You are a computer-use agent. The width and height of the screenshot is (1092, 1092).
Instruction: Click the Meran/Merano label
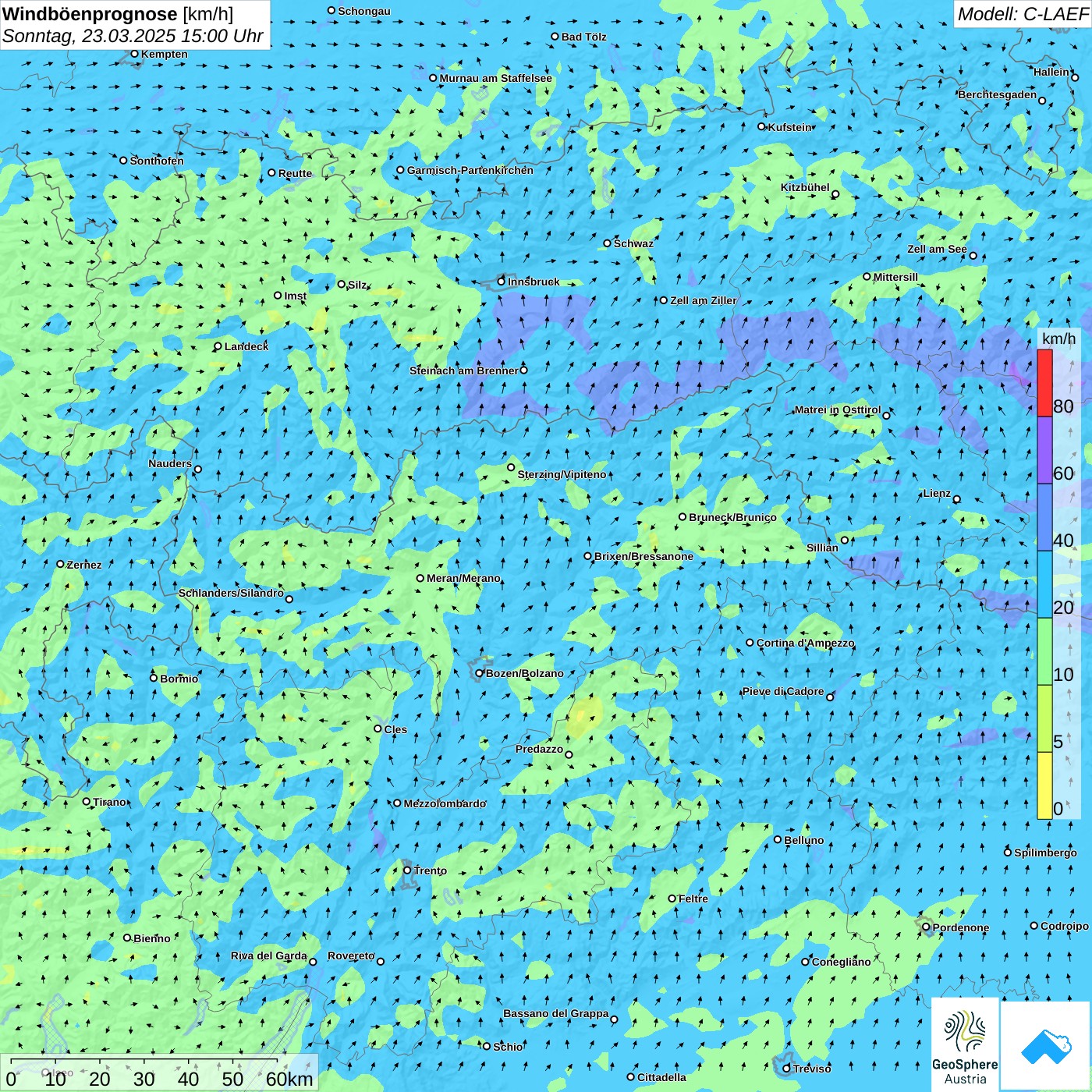tap(463, 578)
